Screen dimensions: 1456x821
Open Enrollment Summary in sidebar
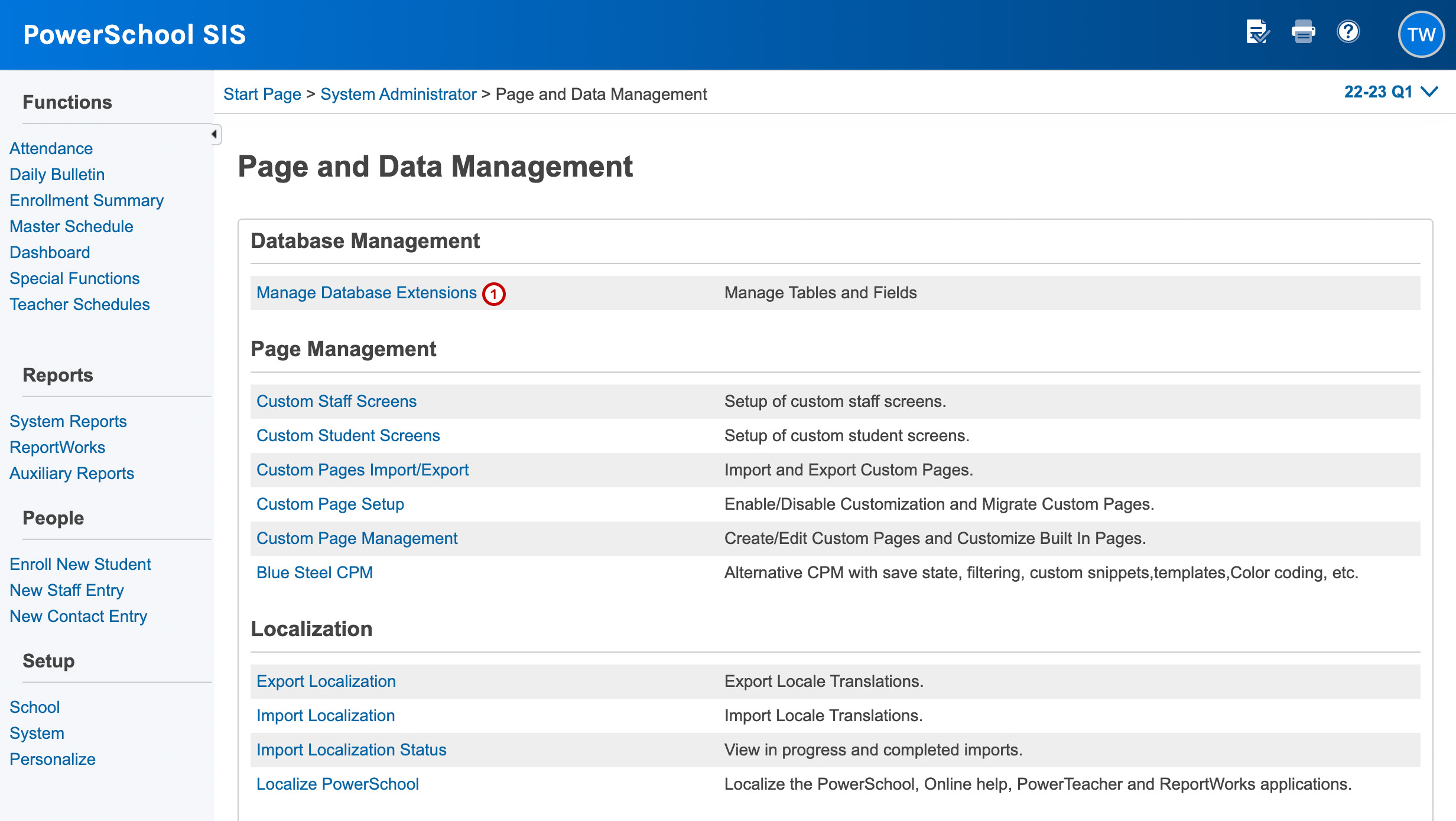pyautogui.click(x=87, y=200)
